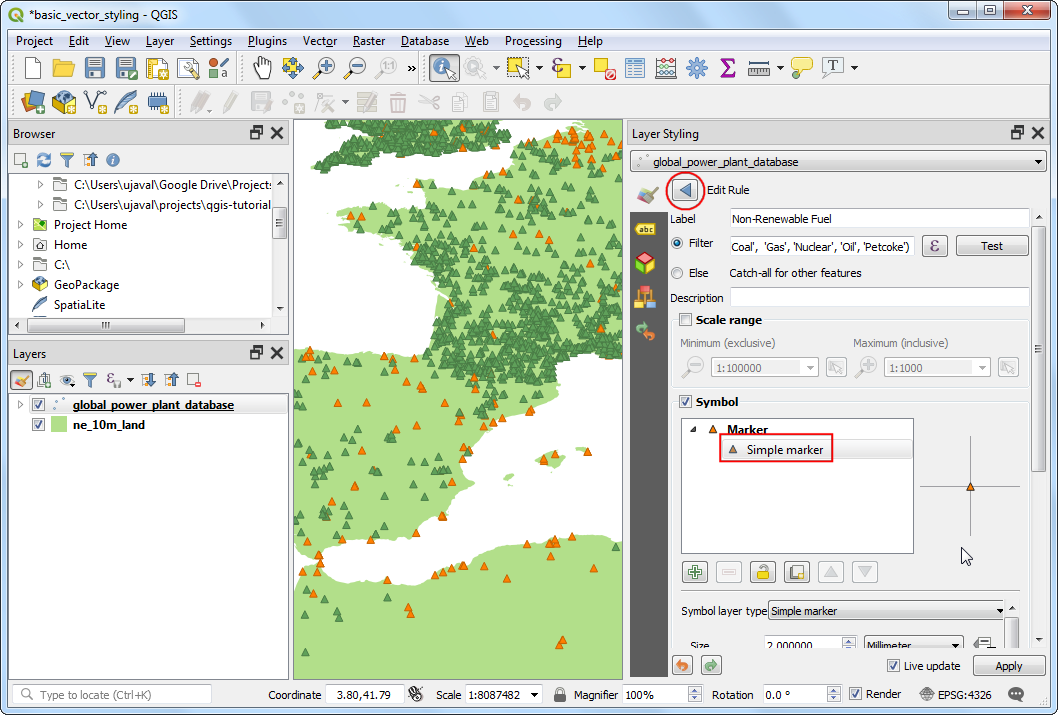Click the Label field containing Non-Renewable Fuel
This screenshot has width=1058, height=715.
[878, 218]
